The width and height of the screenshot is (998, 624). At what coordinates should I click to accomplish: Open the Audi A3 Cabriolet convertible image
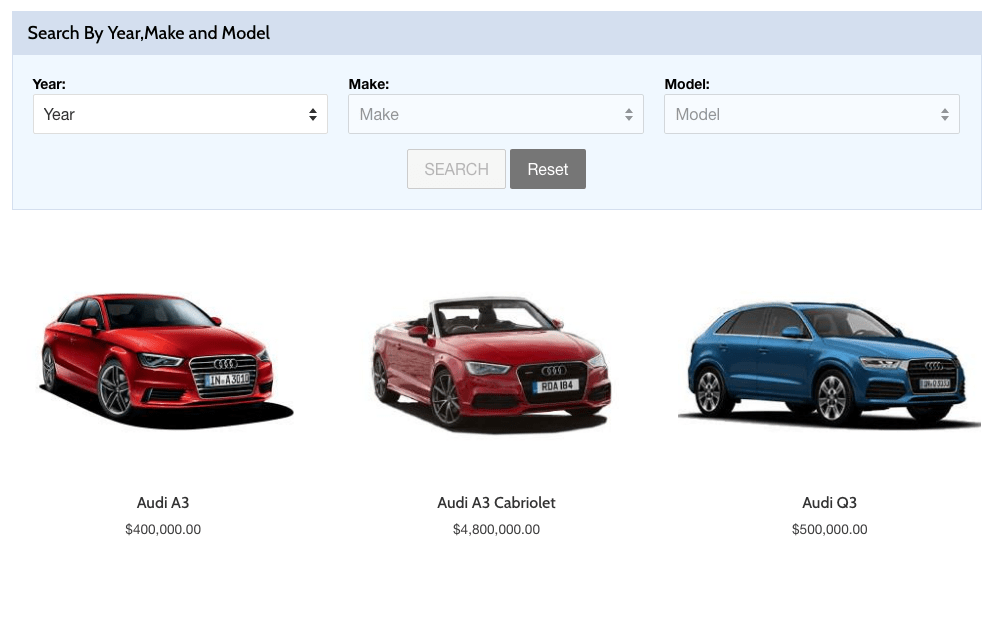pyautogui.click(x=491, y=364)
